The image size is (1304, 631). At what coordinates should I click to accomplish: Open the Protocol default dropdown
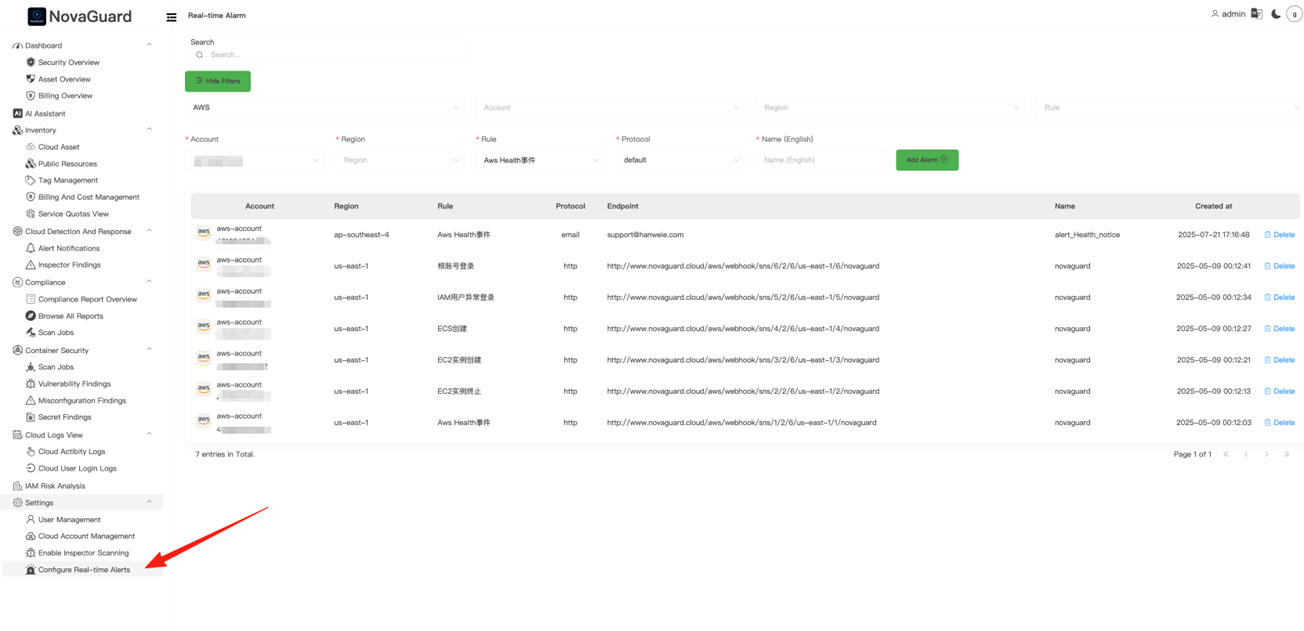[681, 160]
